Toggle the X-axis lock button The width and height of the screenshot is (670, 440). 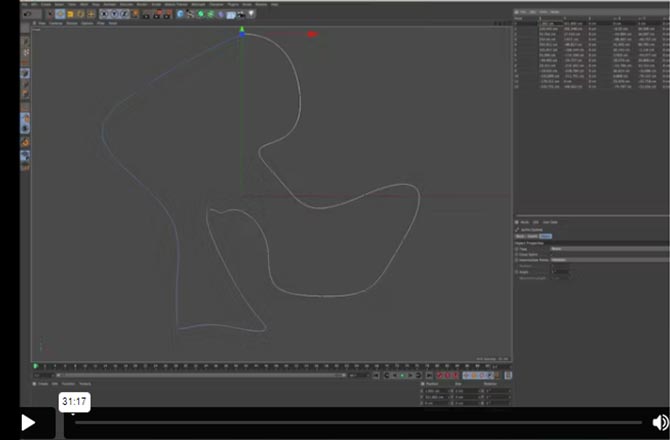103,14
